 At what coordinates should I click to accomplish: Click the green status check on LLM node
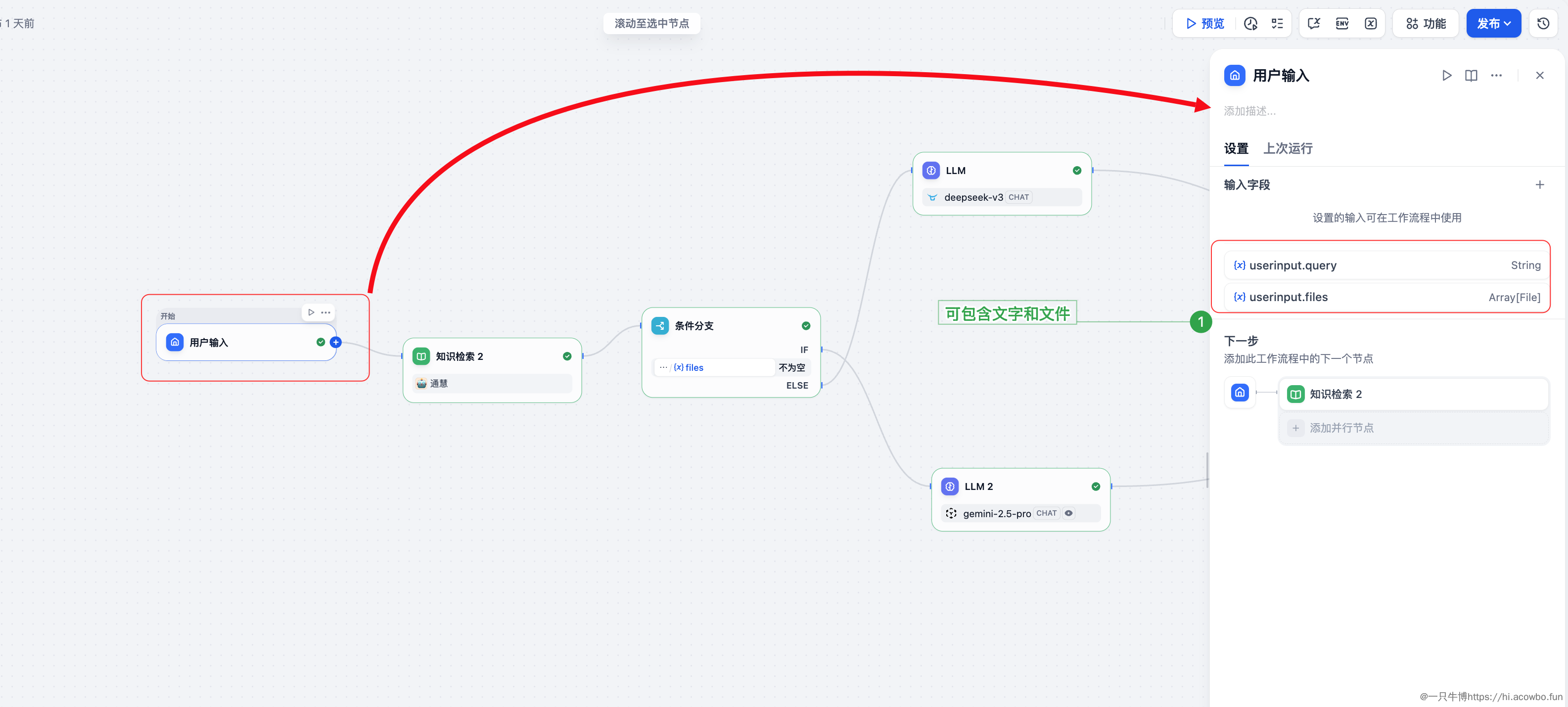[x=1077, y=171]
